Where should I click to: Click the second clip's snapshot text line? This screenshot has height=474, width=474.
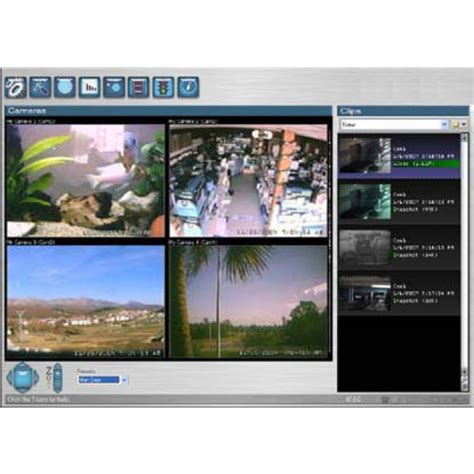(415, 209)
